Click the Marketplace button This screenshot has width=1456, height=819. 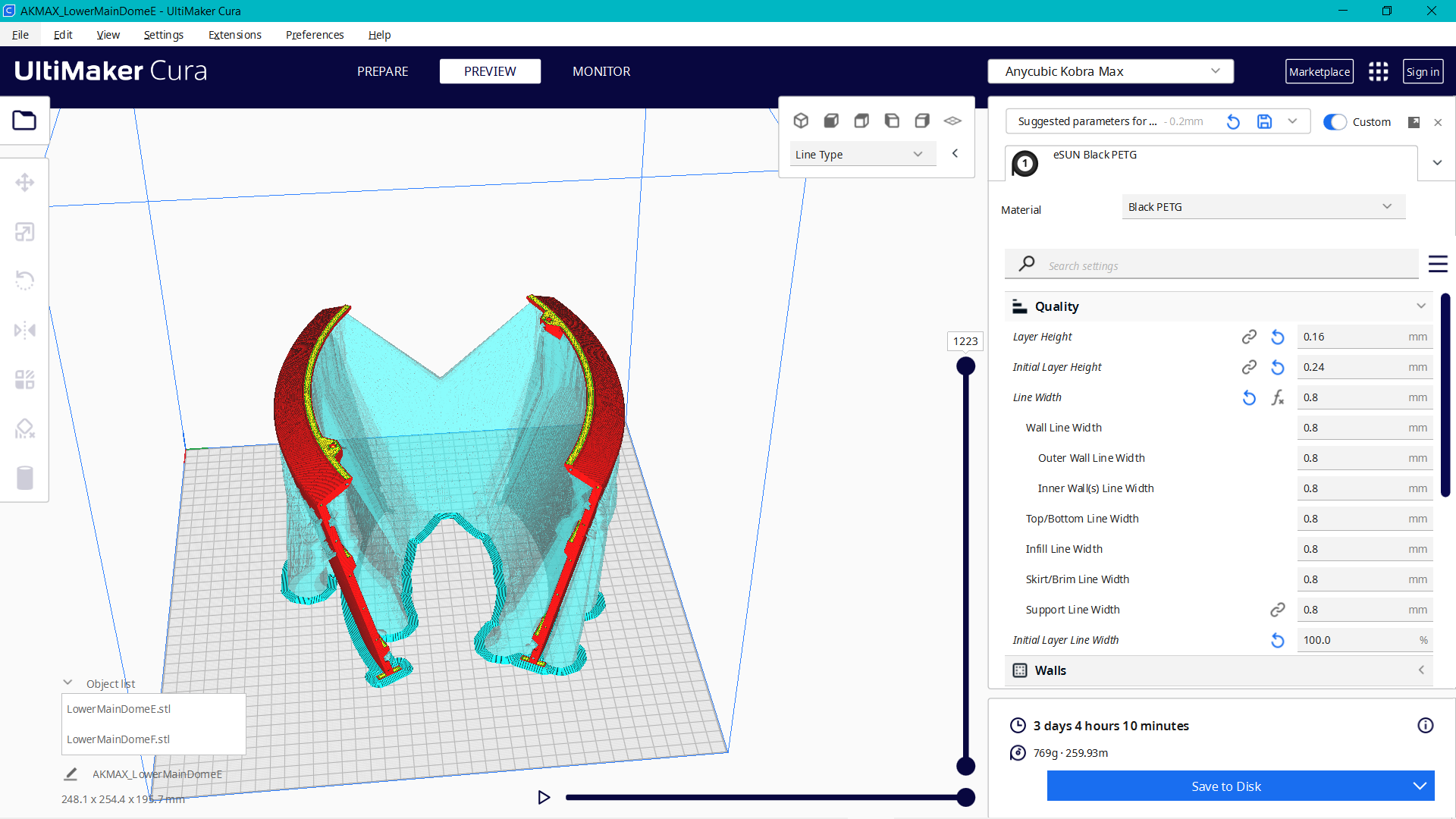pyautogui.click(x=1319, y=71)
